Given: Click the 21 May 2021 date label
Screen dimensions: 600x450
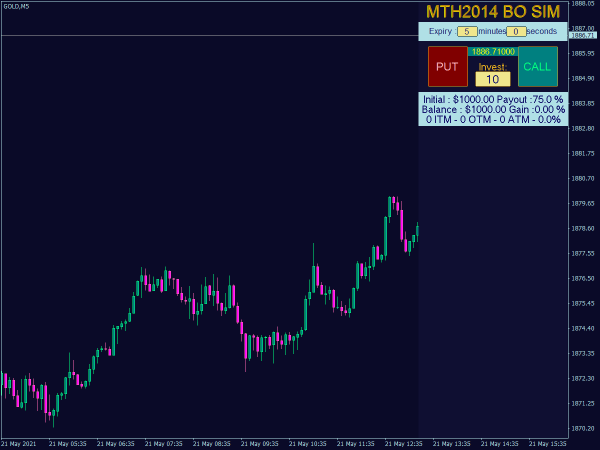Looking at the screenshot, I should 19,444.
